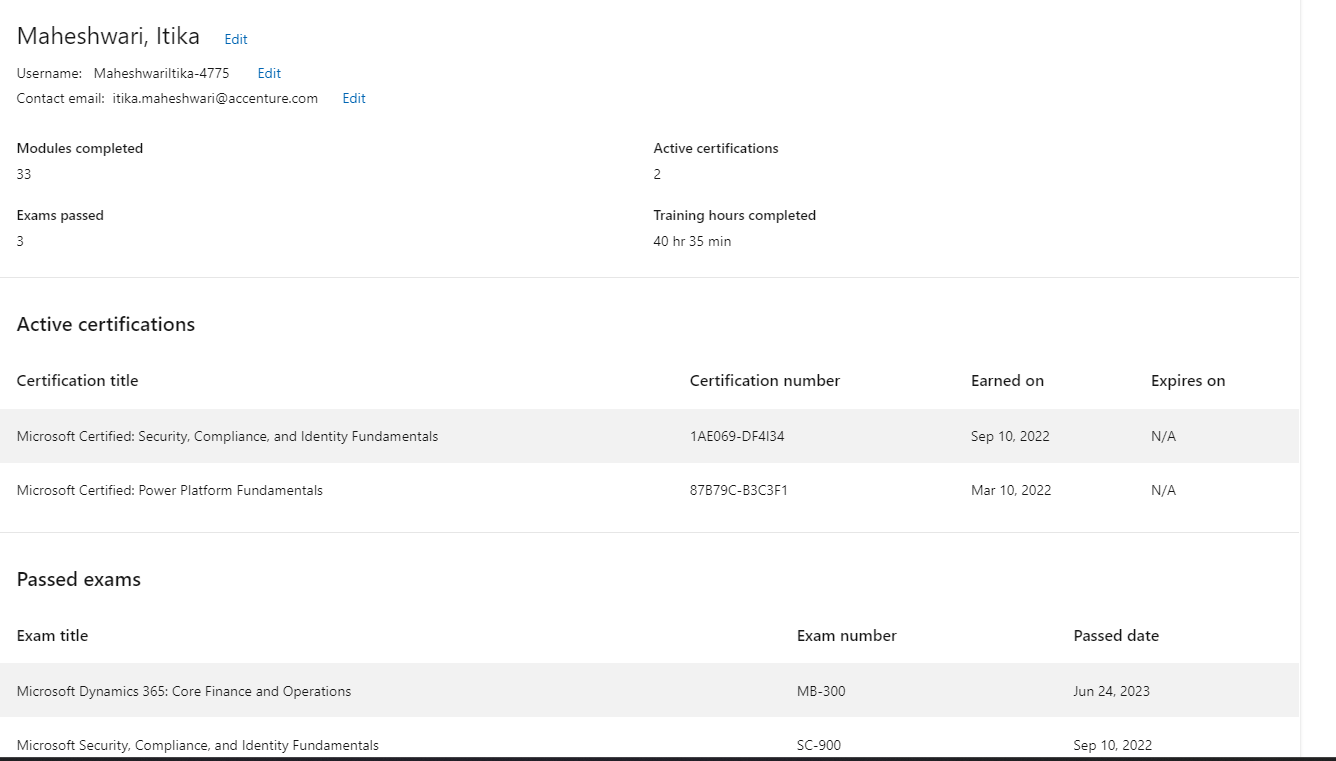Screen dimensions: 1336x761
Task: Click Edit link beside Contact email
Action: point(354,98)
